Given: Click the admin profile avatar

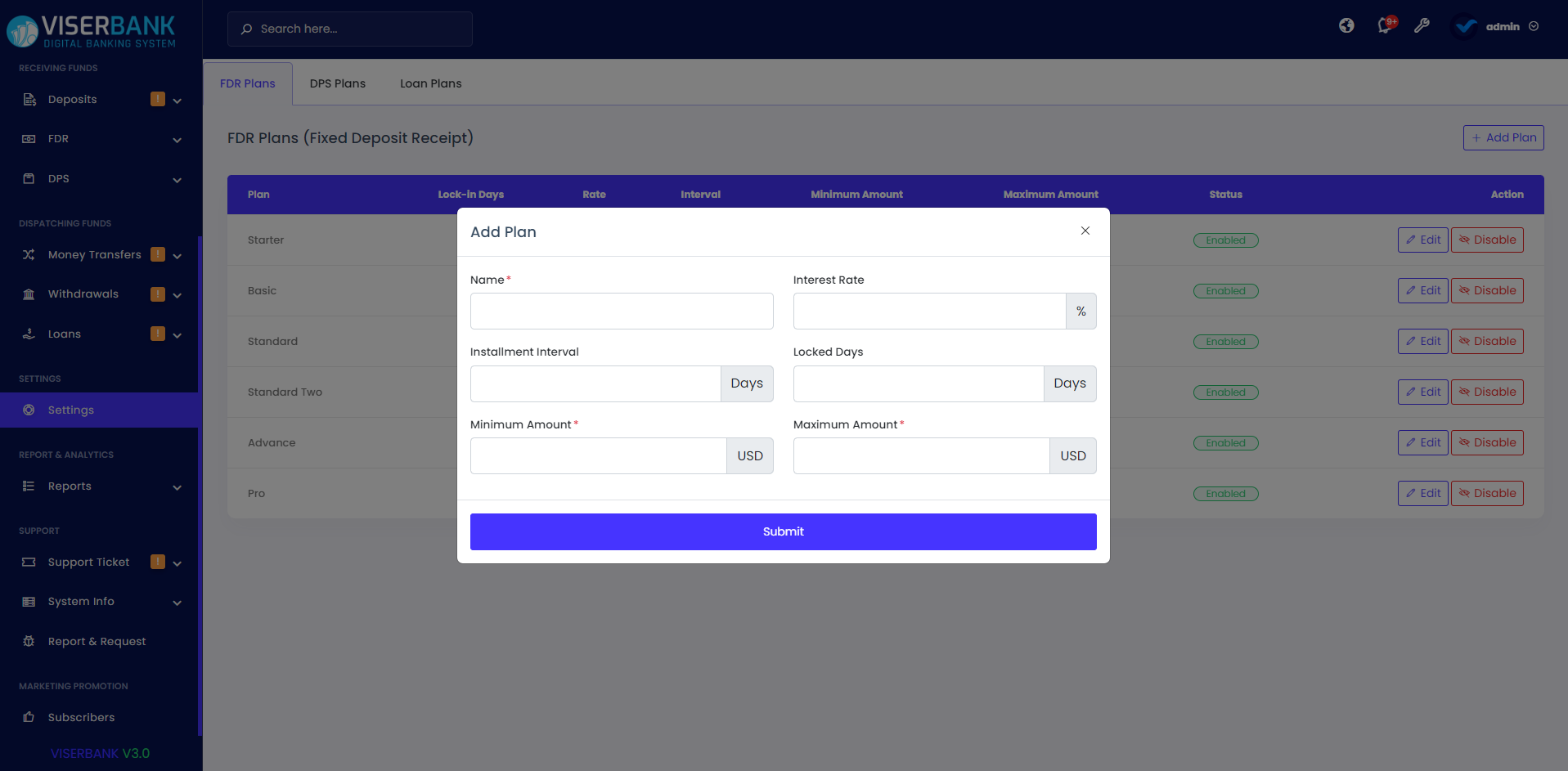Looking at the screenshot, I should [1463, 25].
